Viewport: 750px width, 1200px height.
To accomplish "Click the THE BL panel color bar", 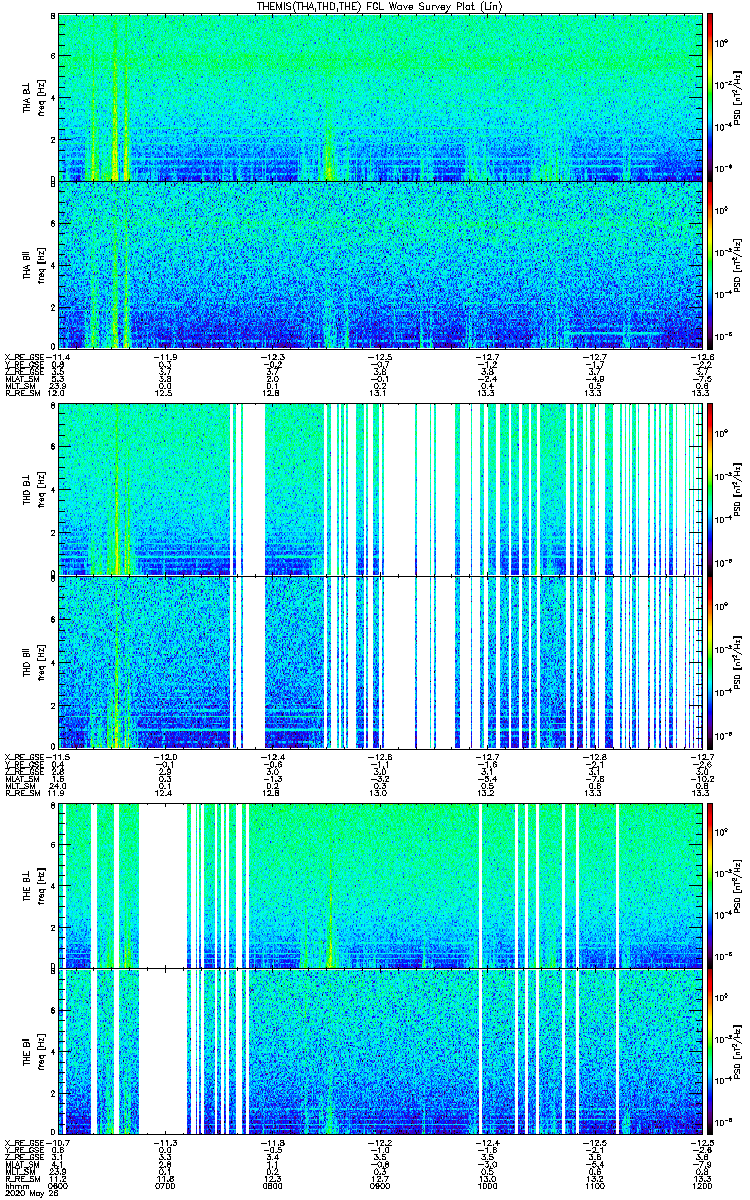I will (710, 885).
